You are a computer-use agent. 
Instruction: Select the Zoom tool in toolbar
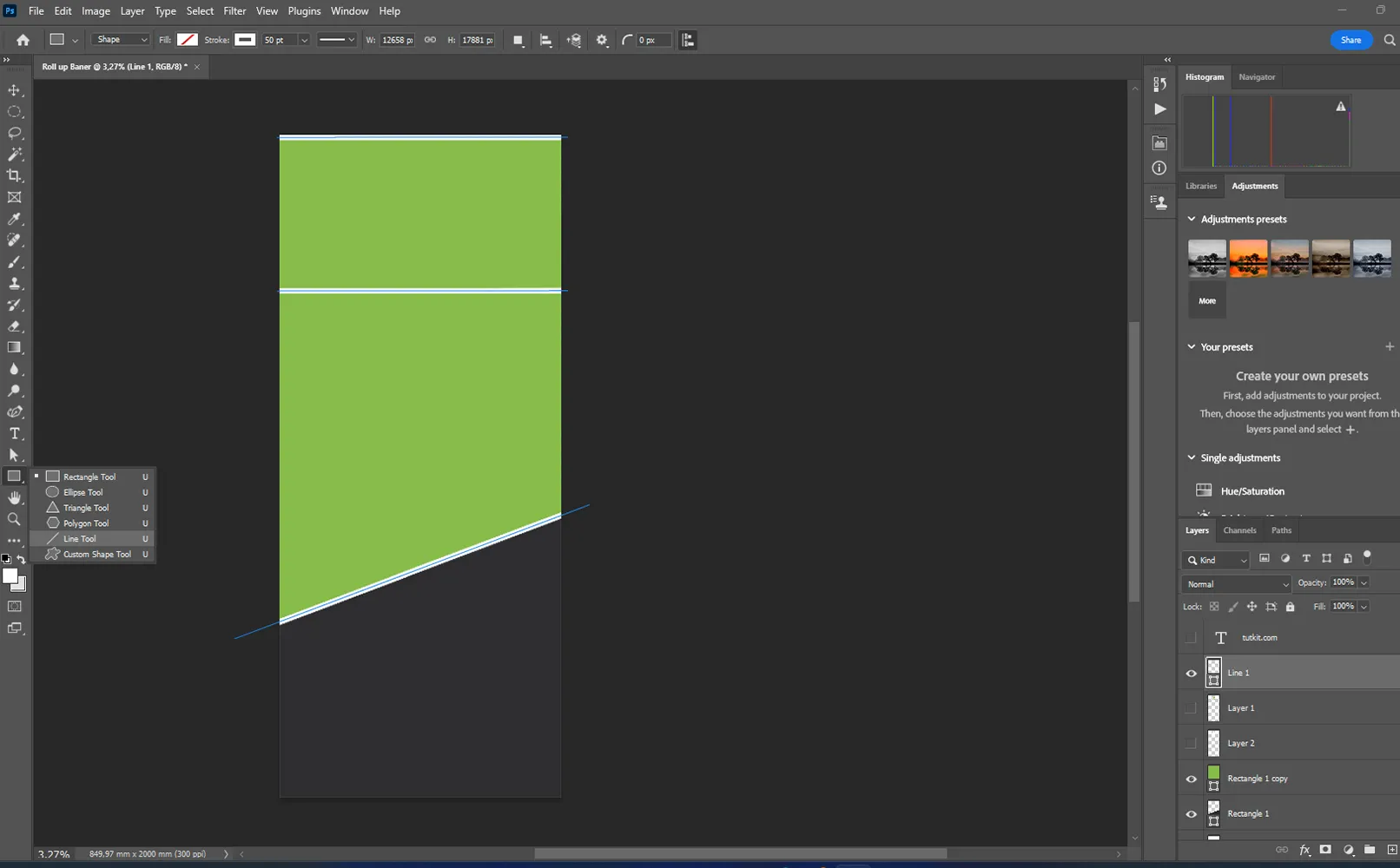[15, 519]
